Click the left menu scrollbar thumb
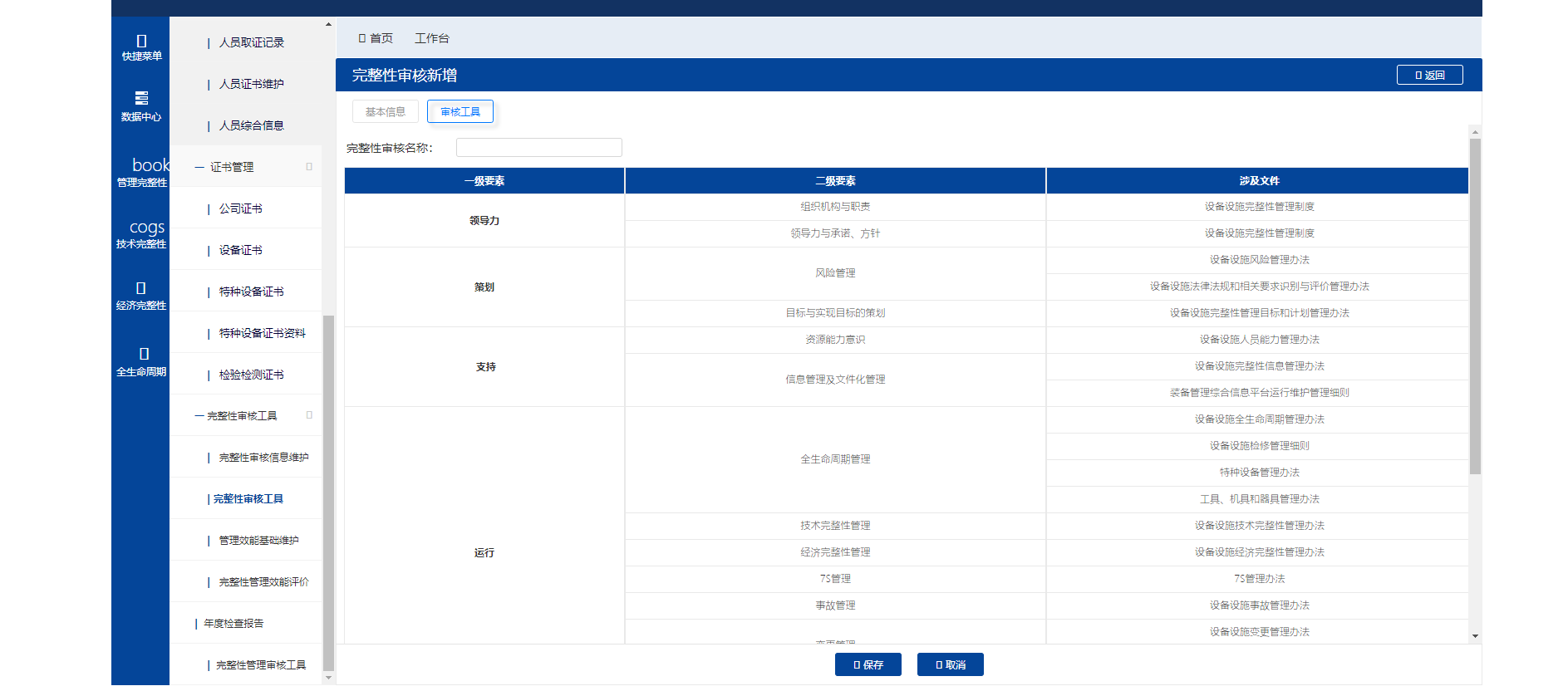 tap(328, 493)
